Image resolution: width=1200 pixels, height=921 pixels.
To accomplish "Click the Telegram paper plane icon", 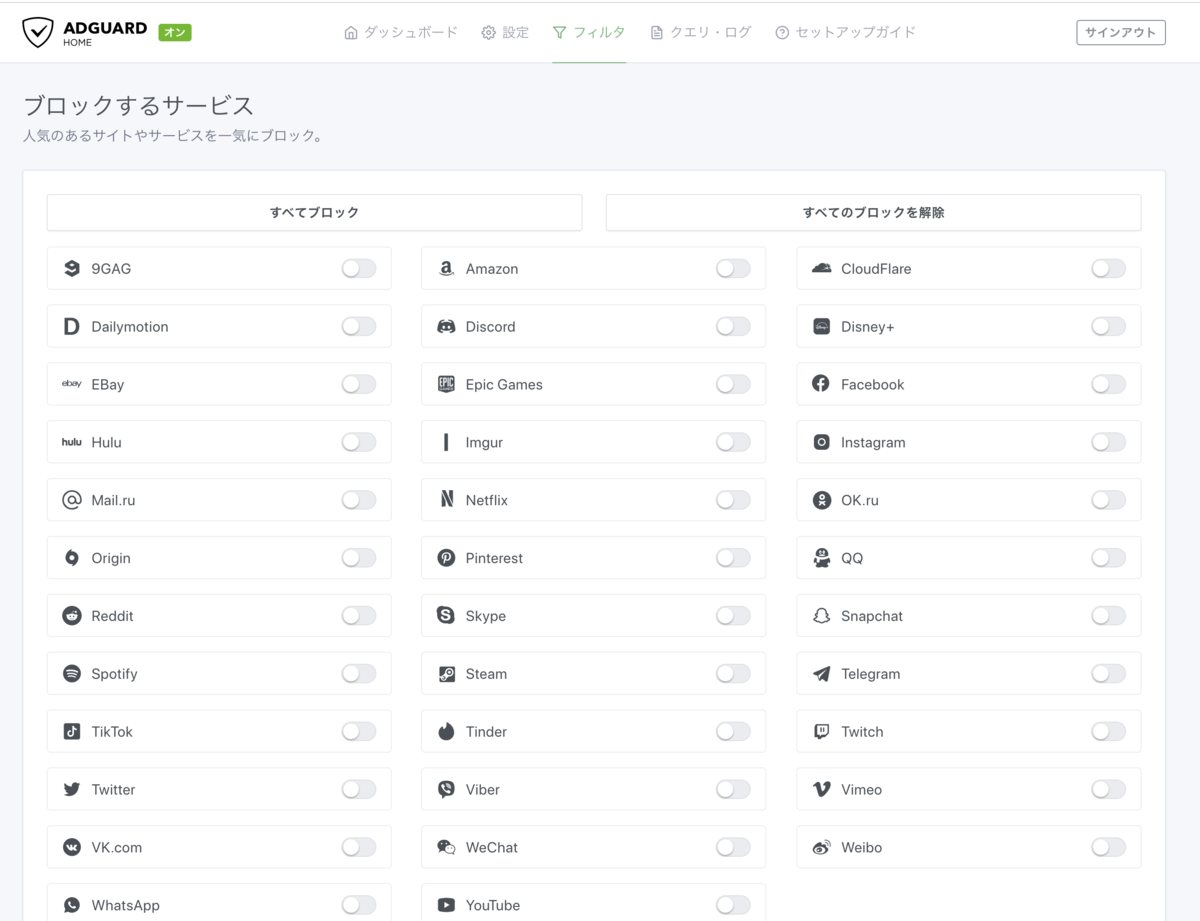I will point(821,674).
